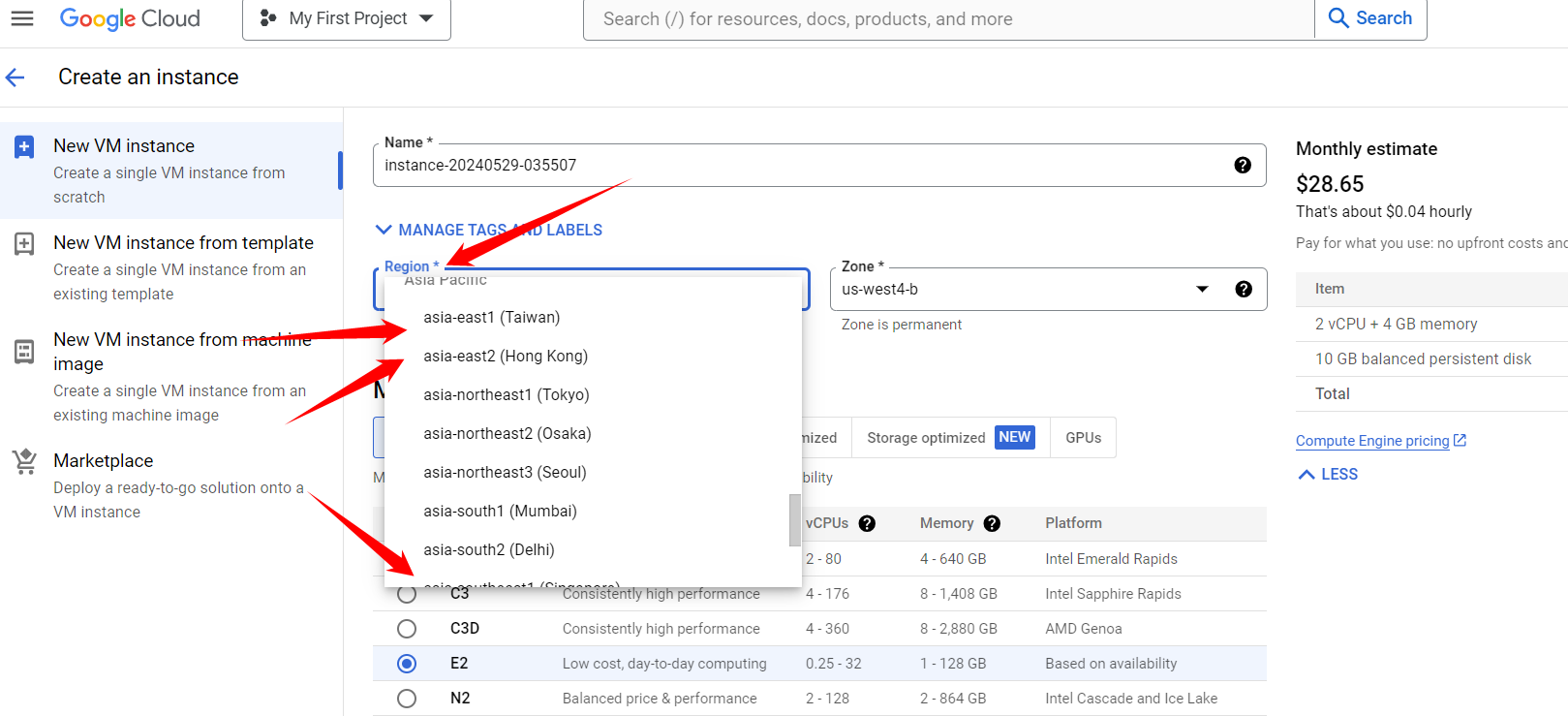Click the machine image icon
The image size is (1568, 716).
point(24,351)
